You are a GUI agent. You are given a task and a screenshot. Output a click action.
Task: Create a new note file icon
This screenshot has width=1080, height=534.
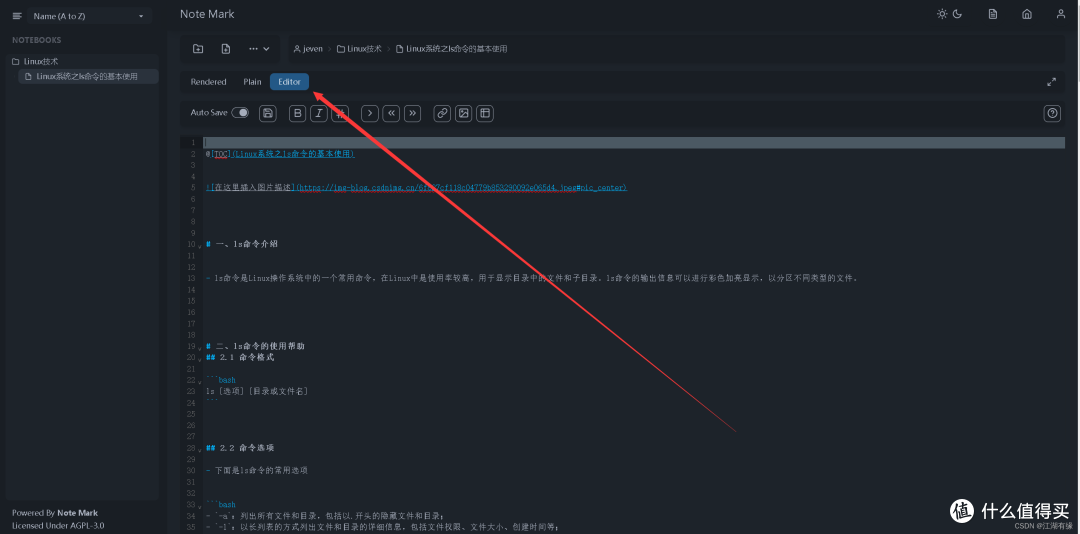[226, 49]
